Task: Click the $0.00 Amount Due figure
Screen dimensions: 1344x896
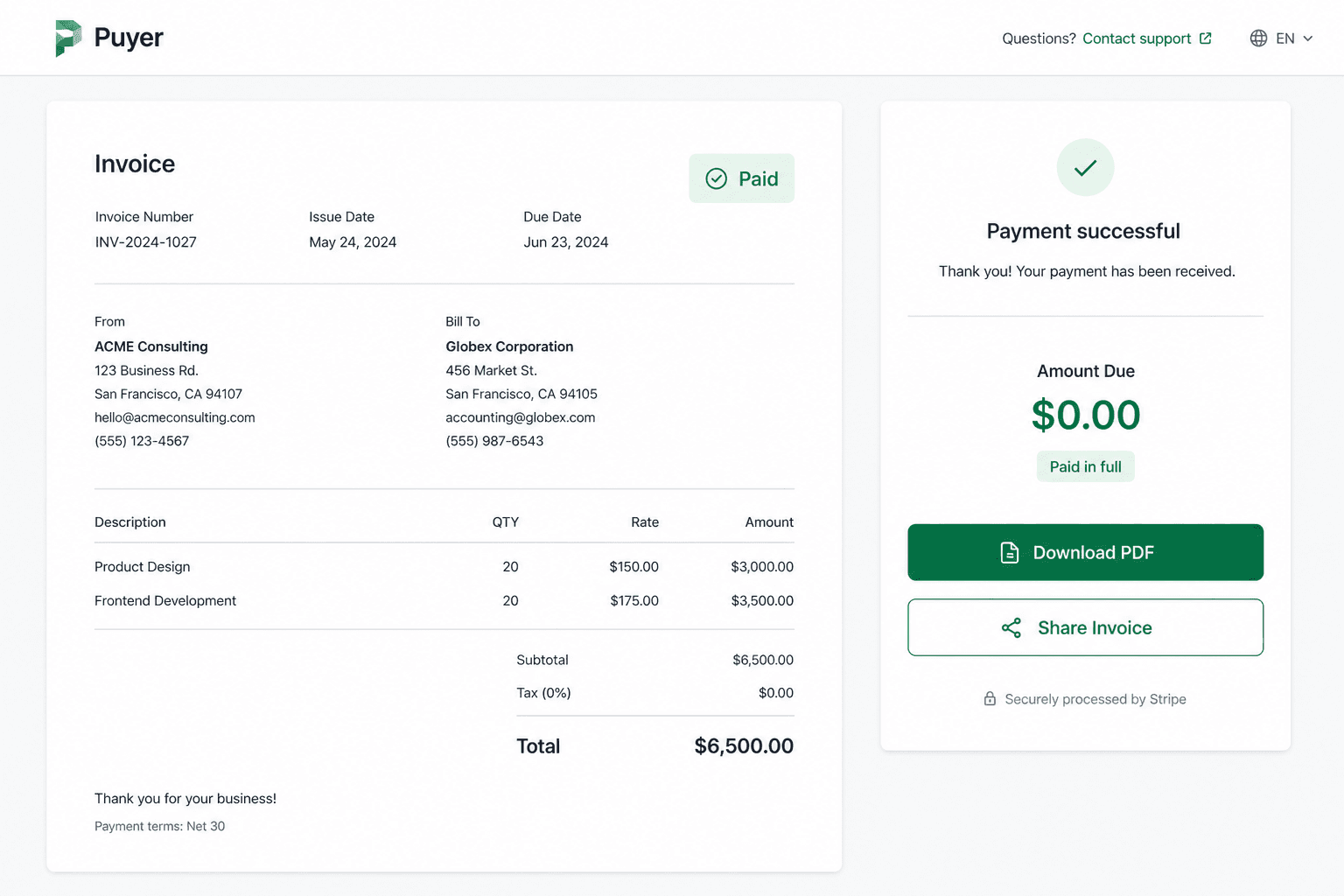Action: coord(1085,415)
